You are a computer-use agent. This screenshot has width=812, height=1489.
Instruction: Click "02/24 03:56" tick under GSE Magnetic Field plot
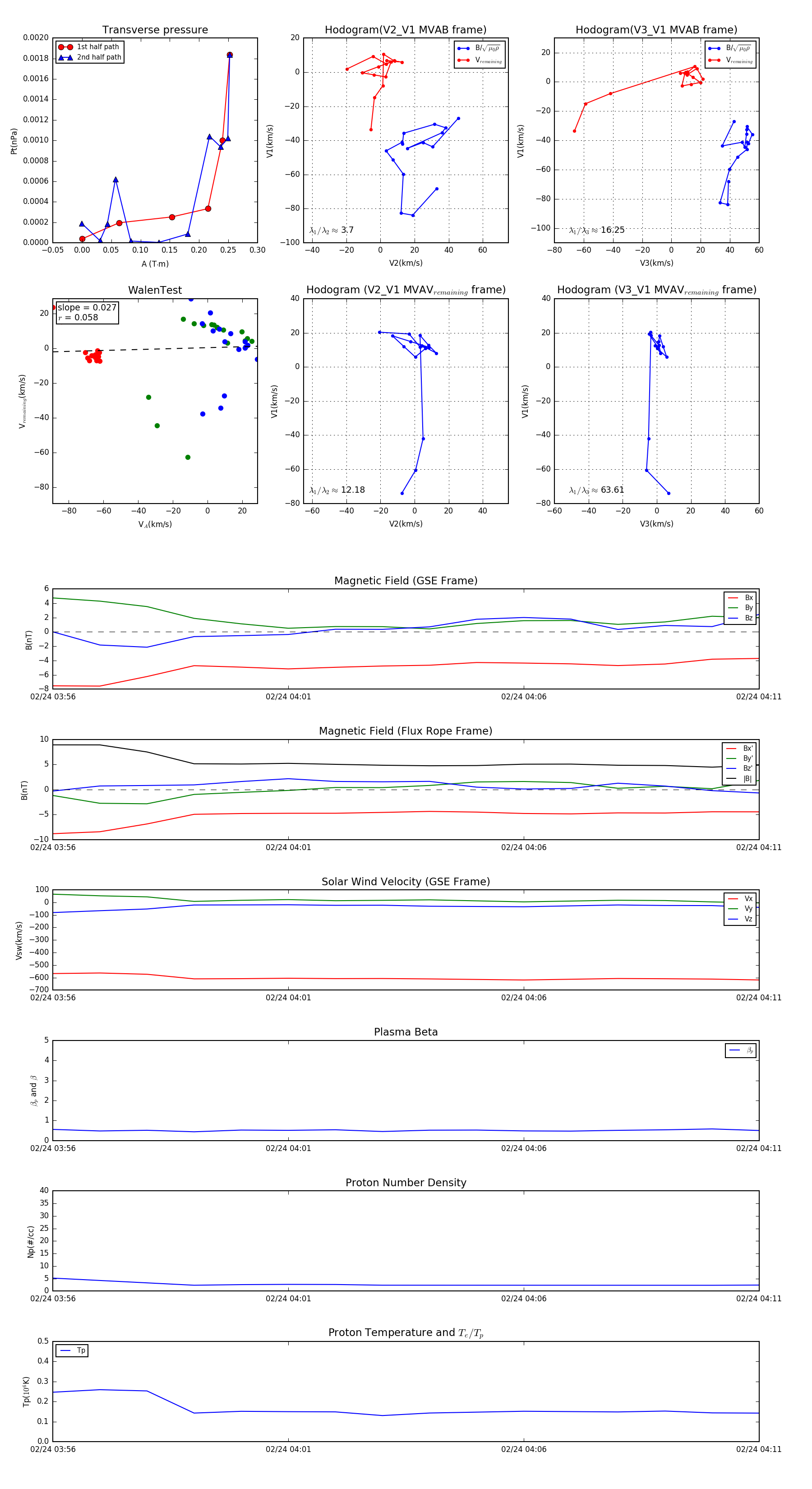click(53, 697)
